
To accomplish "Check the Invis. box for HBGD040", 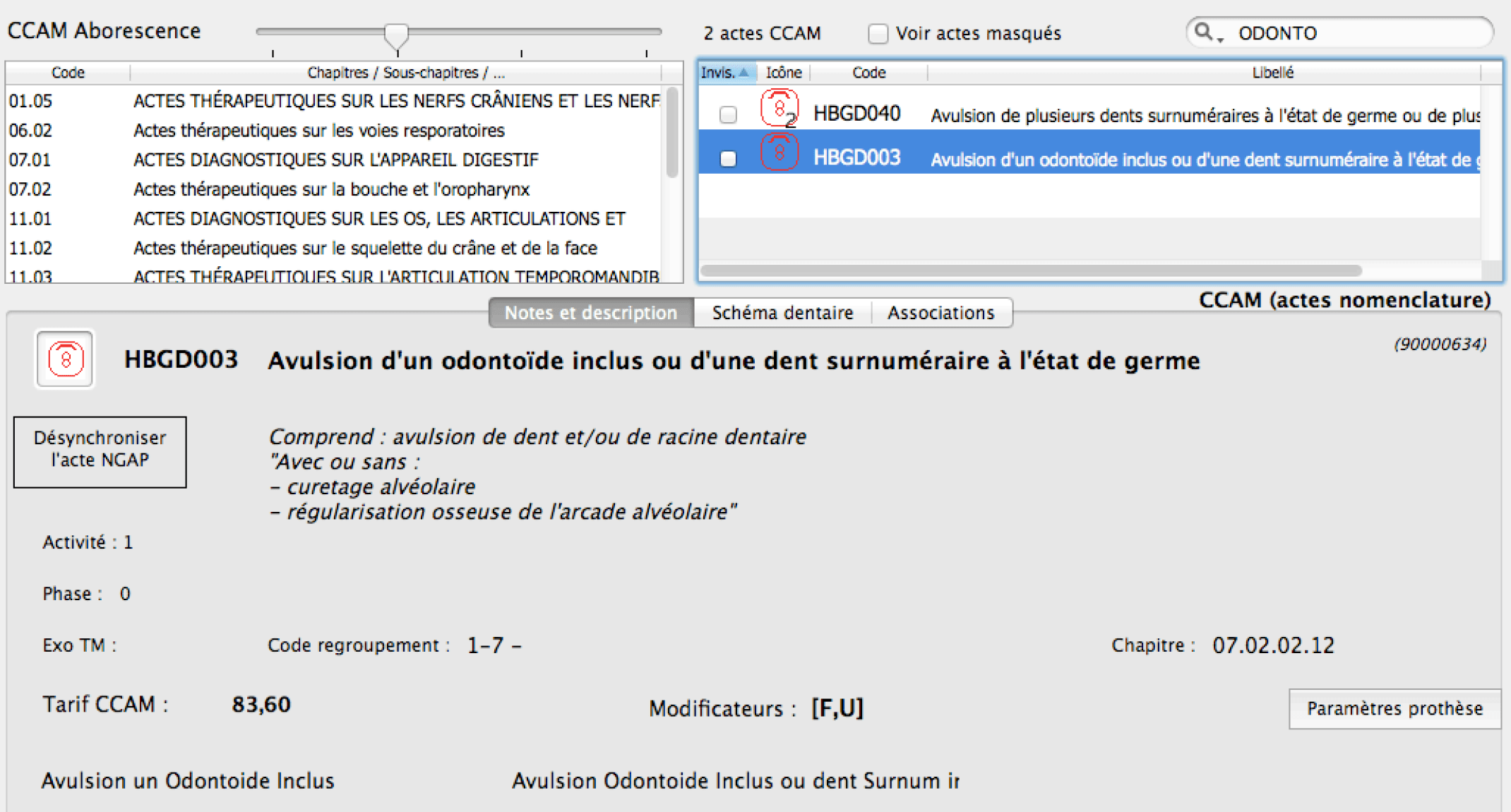I will (x=728, y=114).
